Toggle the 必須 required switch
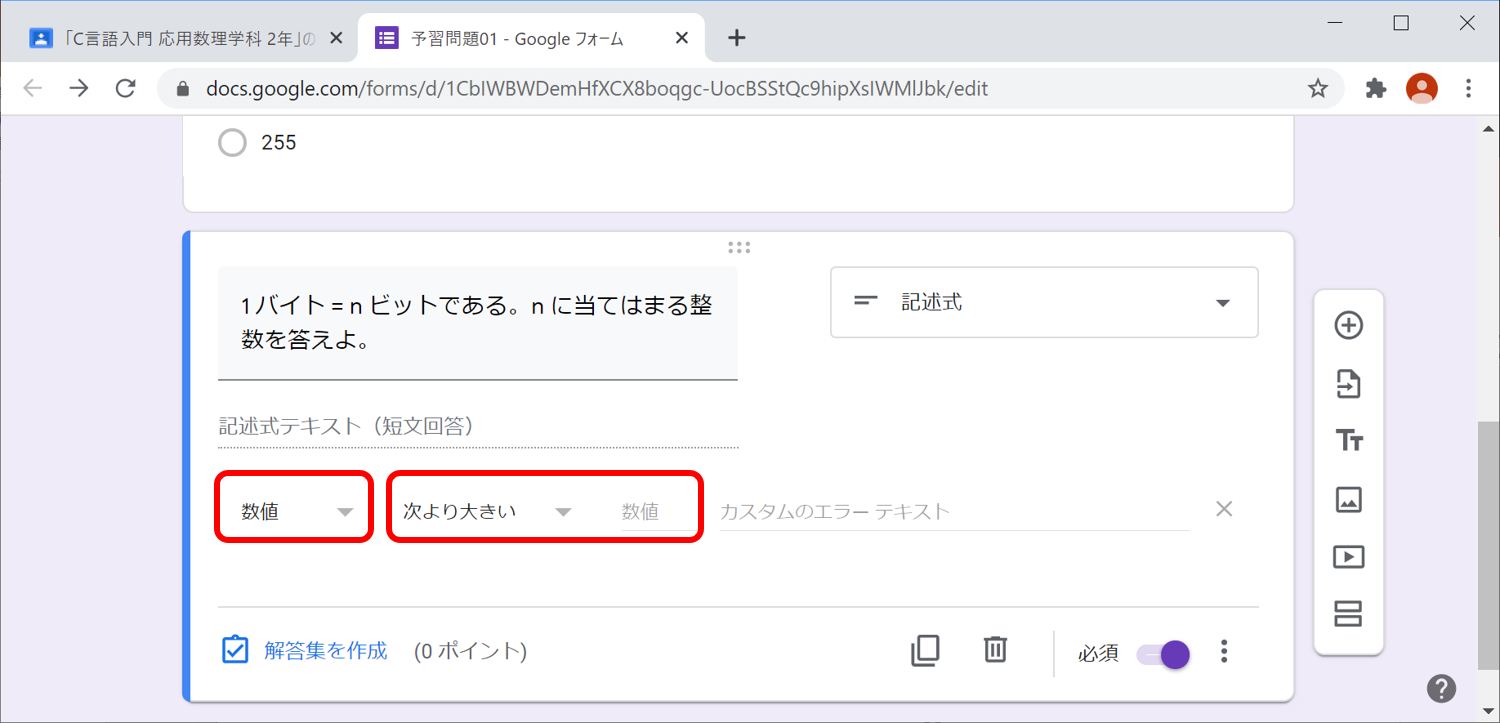Screen dimensions: 1500x723 point(1163,655)
